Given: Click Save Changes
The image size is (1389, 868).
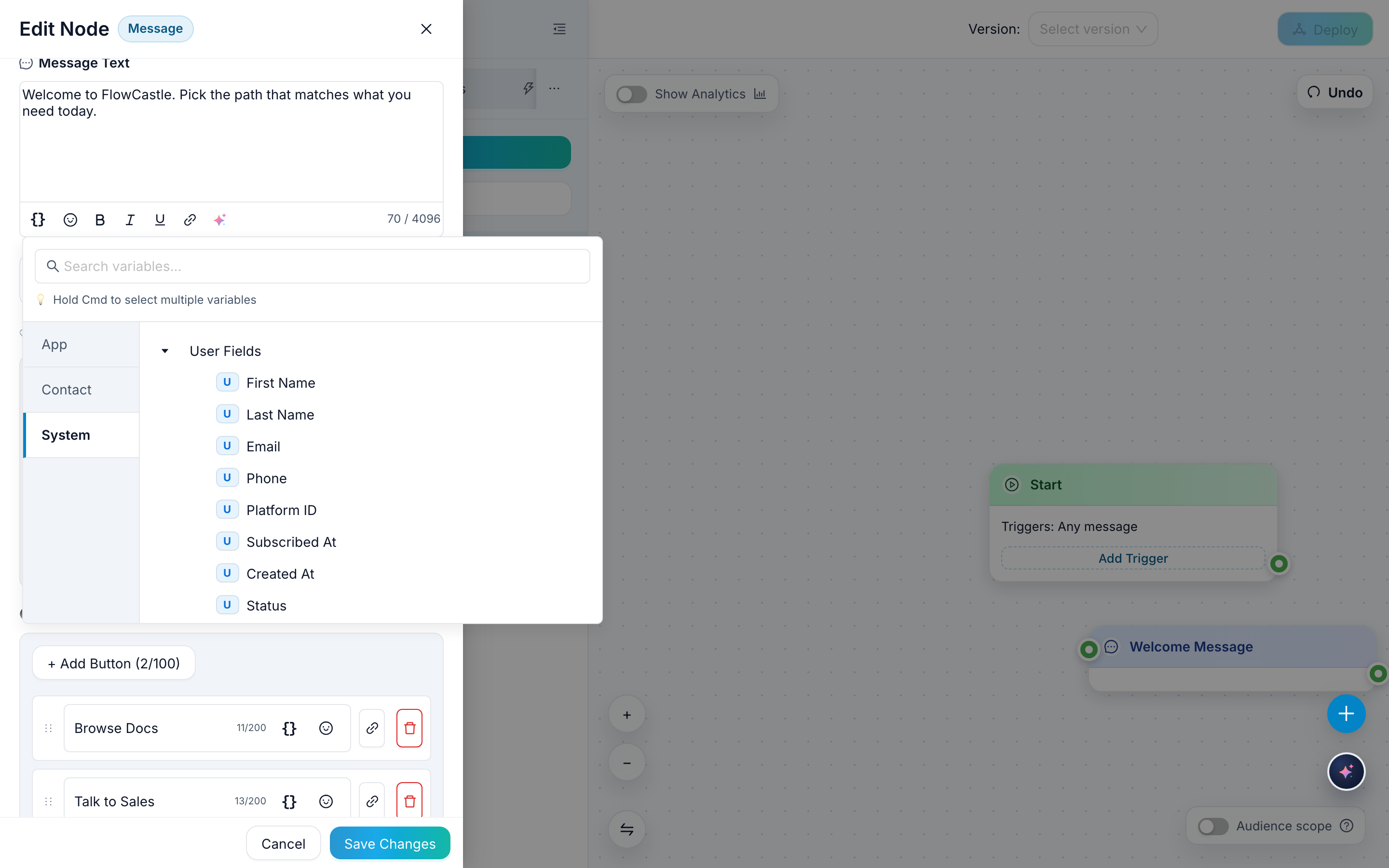Looking at the screenshot, I should pyautogui.click(x=390, y=843).
